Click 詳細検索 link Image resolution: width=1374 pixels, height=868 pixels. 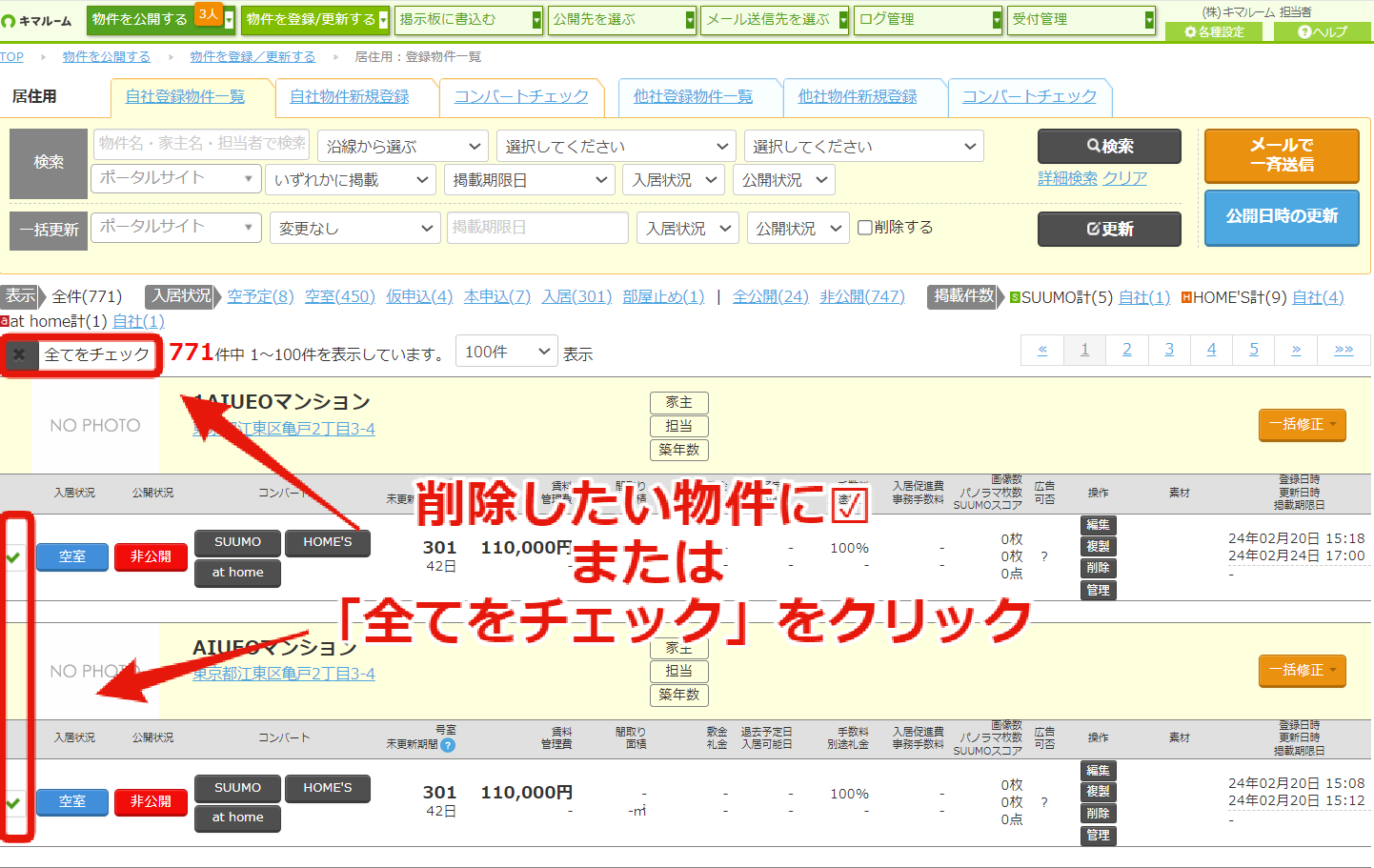pos(1067,178)
